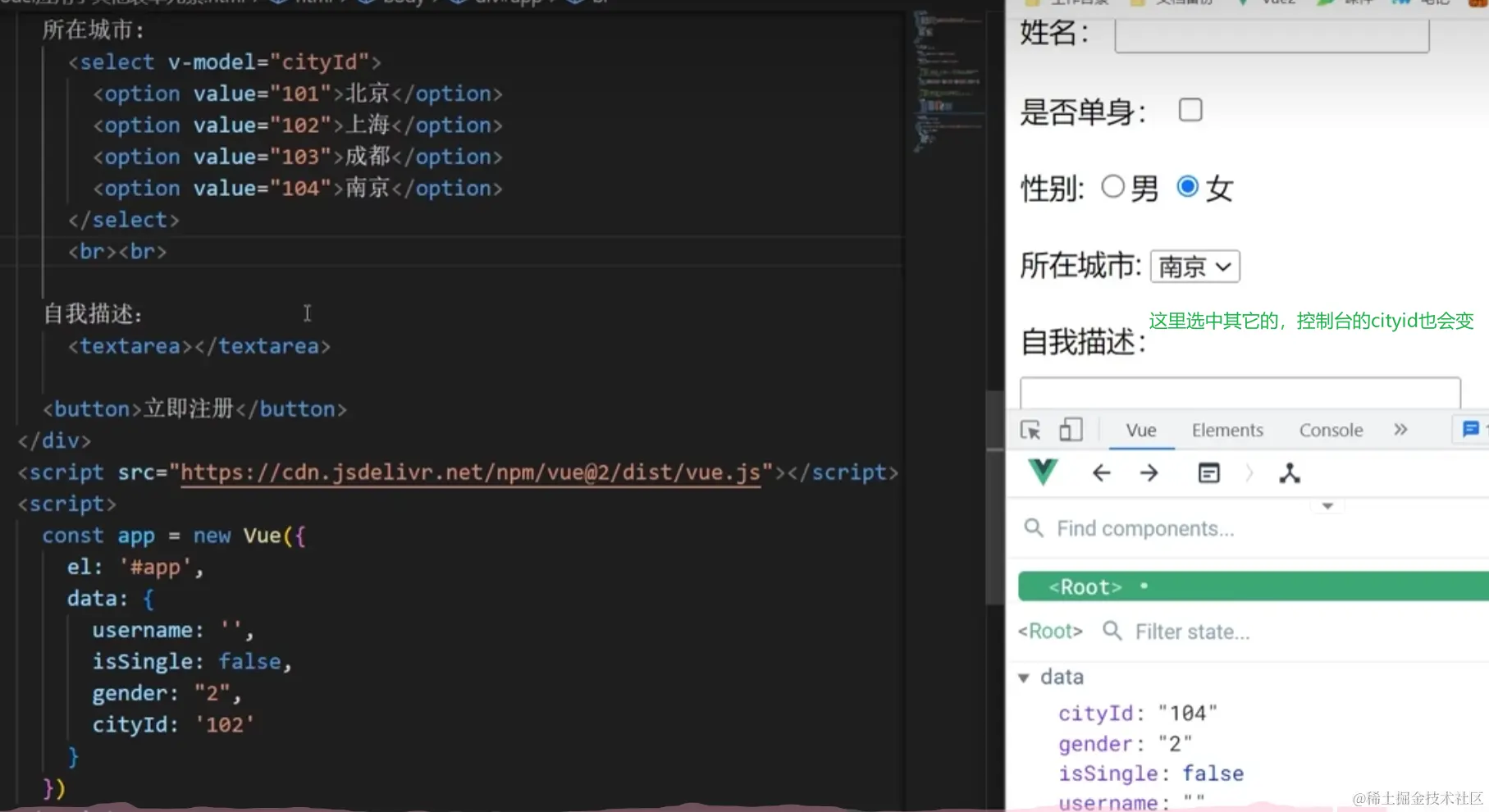
Task: Open the components inspector icon in Vue devtools
Action: (1209, 473)
